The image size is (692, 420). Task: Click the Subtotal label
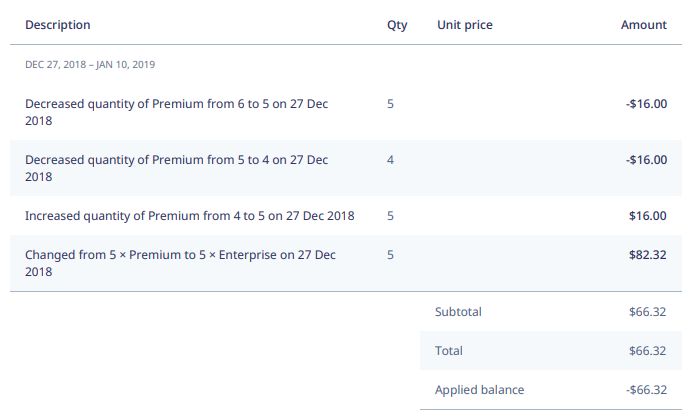click(x=458, y=312)
